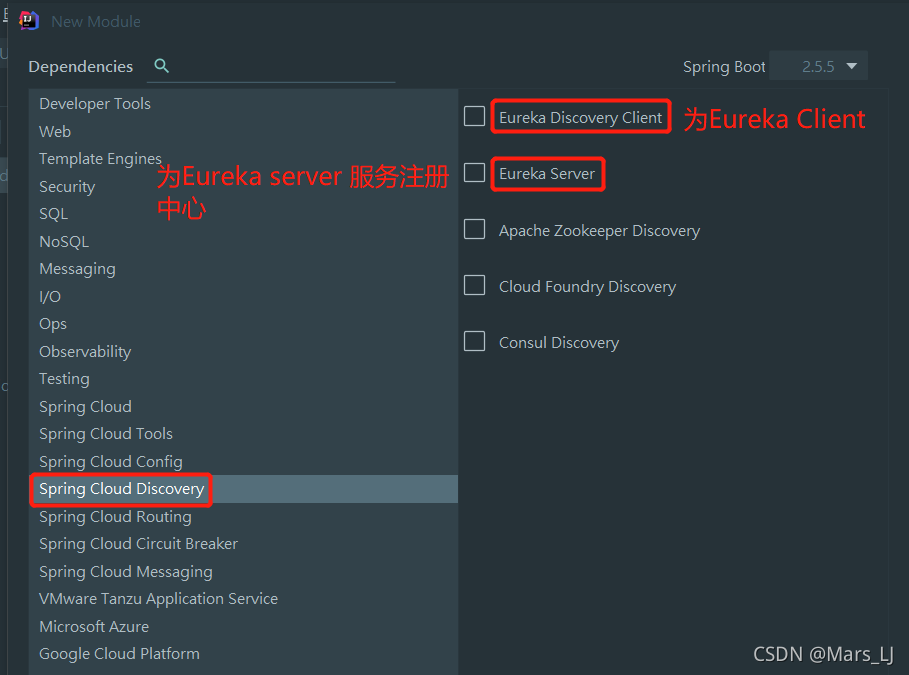Select Developer Tools category
Image resolution: width=909 pixels, height=675 pixels.
tap(243, 104)
